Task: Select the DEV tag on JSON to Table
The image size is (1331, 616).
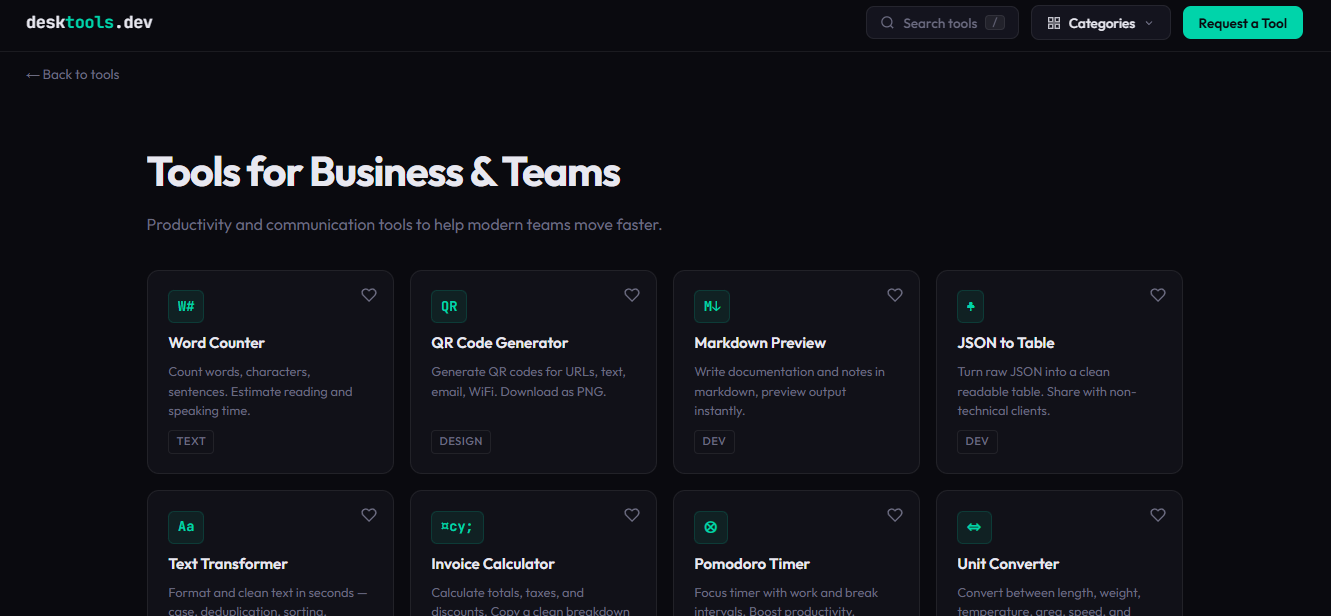Action: click(977, 441)
